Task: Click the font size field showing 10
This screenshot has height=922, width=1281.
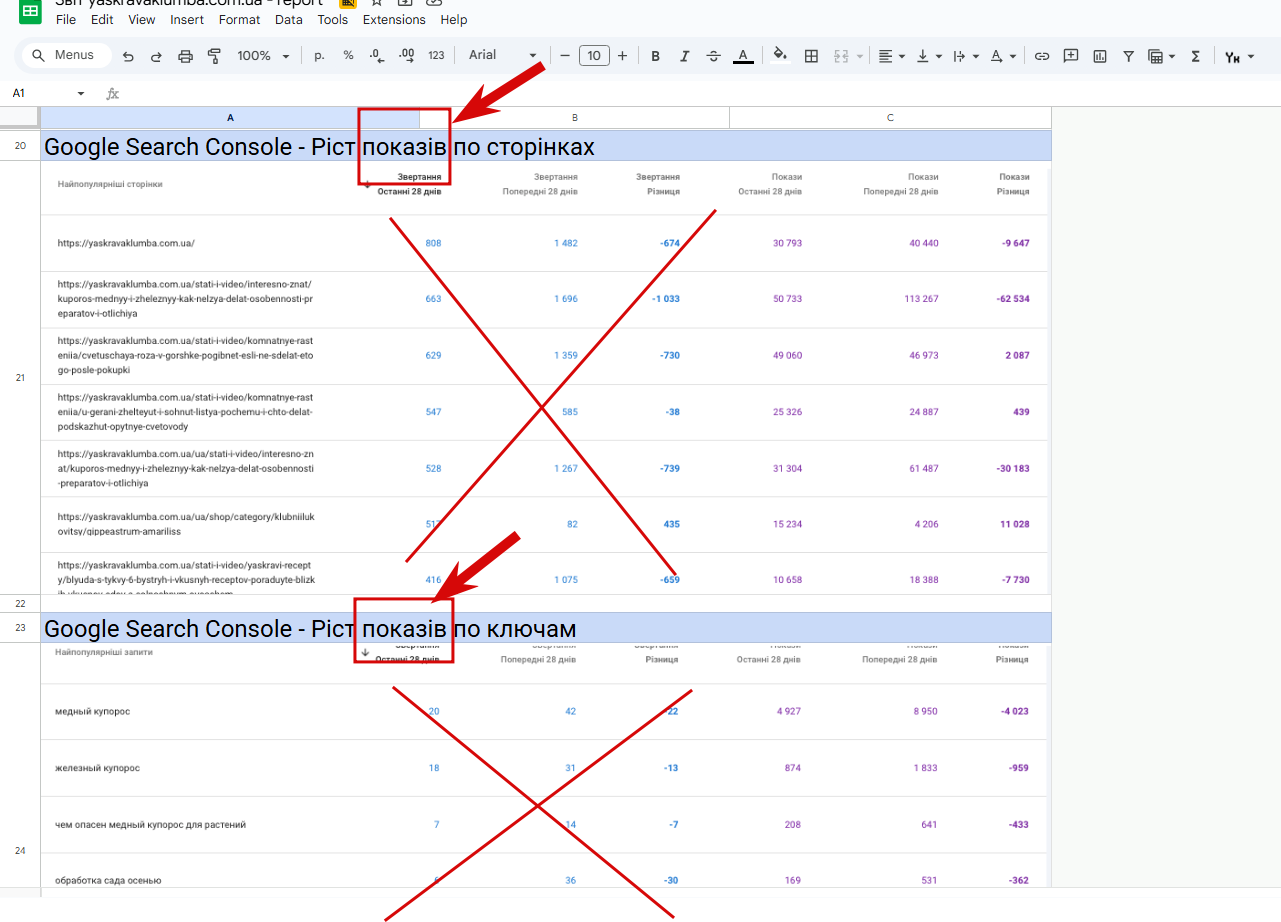Action: pyautogui.click(x=594, y=56)
